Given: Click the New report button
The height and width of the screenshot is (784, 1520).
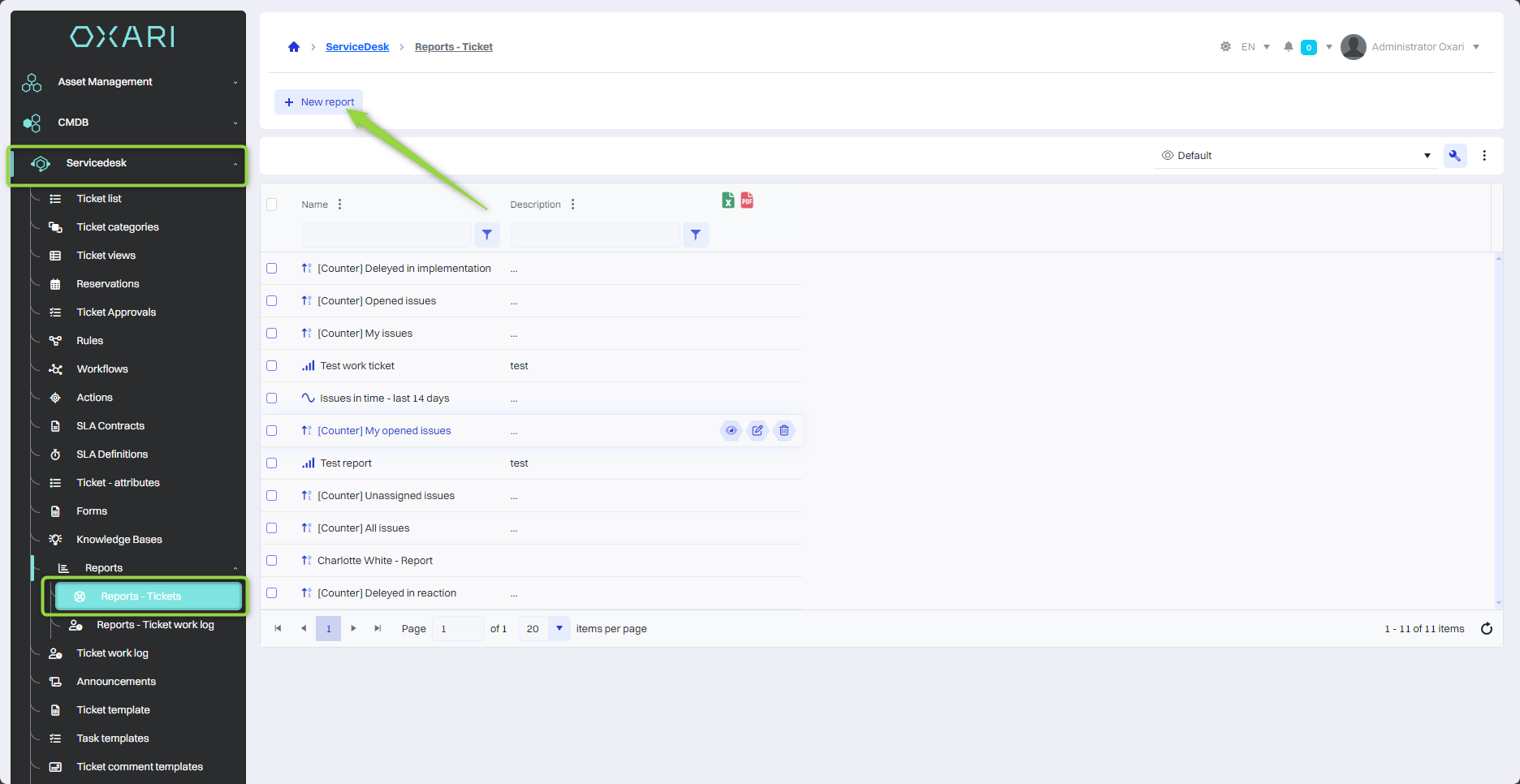Looking at the screenshot, I should tap(319, 102).
